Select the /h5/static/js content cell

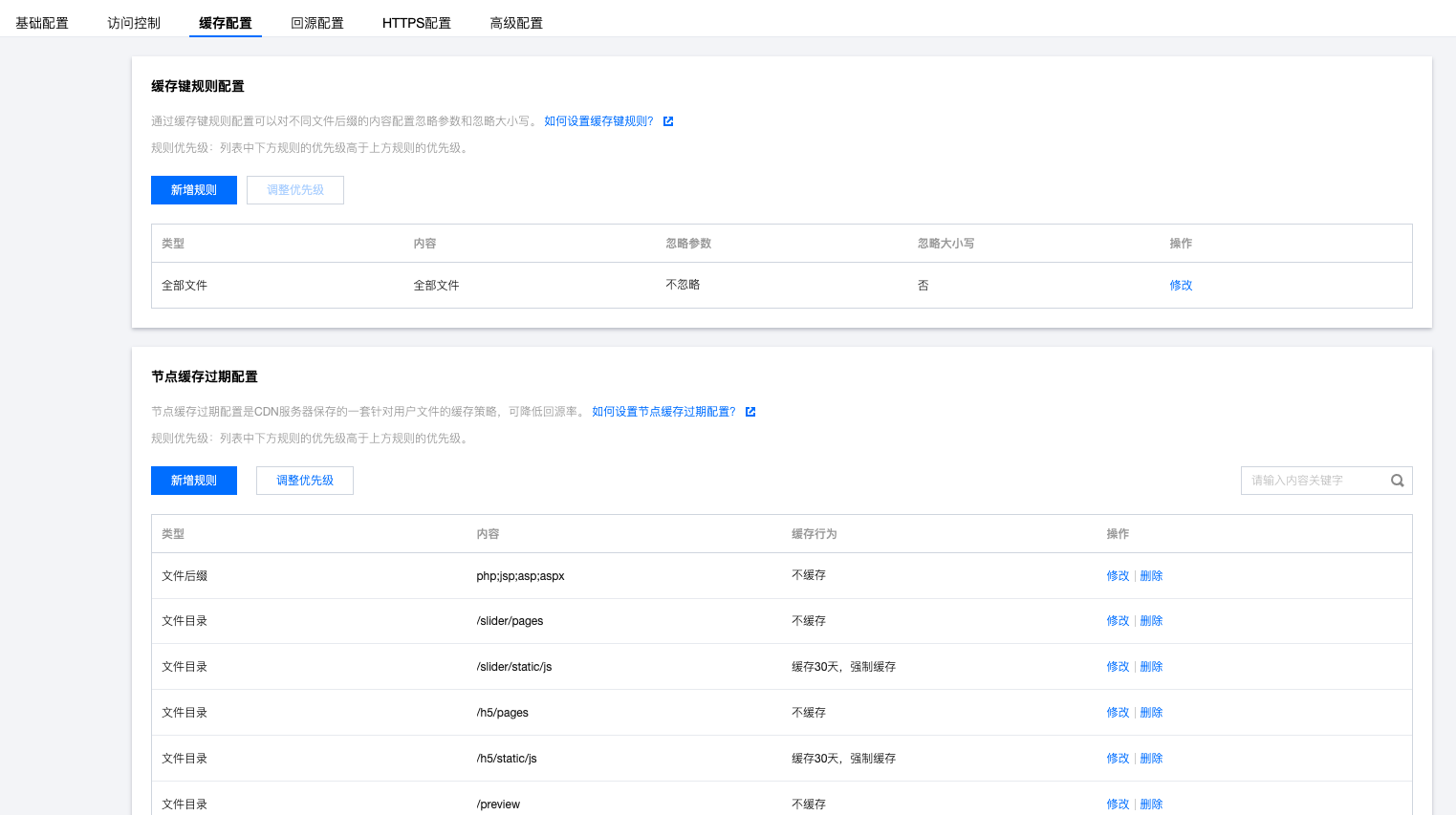507,759
